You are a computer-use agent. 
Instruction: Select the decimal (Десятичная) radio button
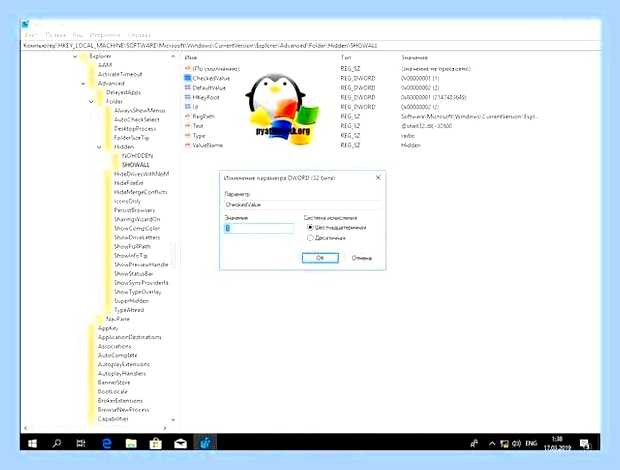(x=310, y=238)
